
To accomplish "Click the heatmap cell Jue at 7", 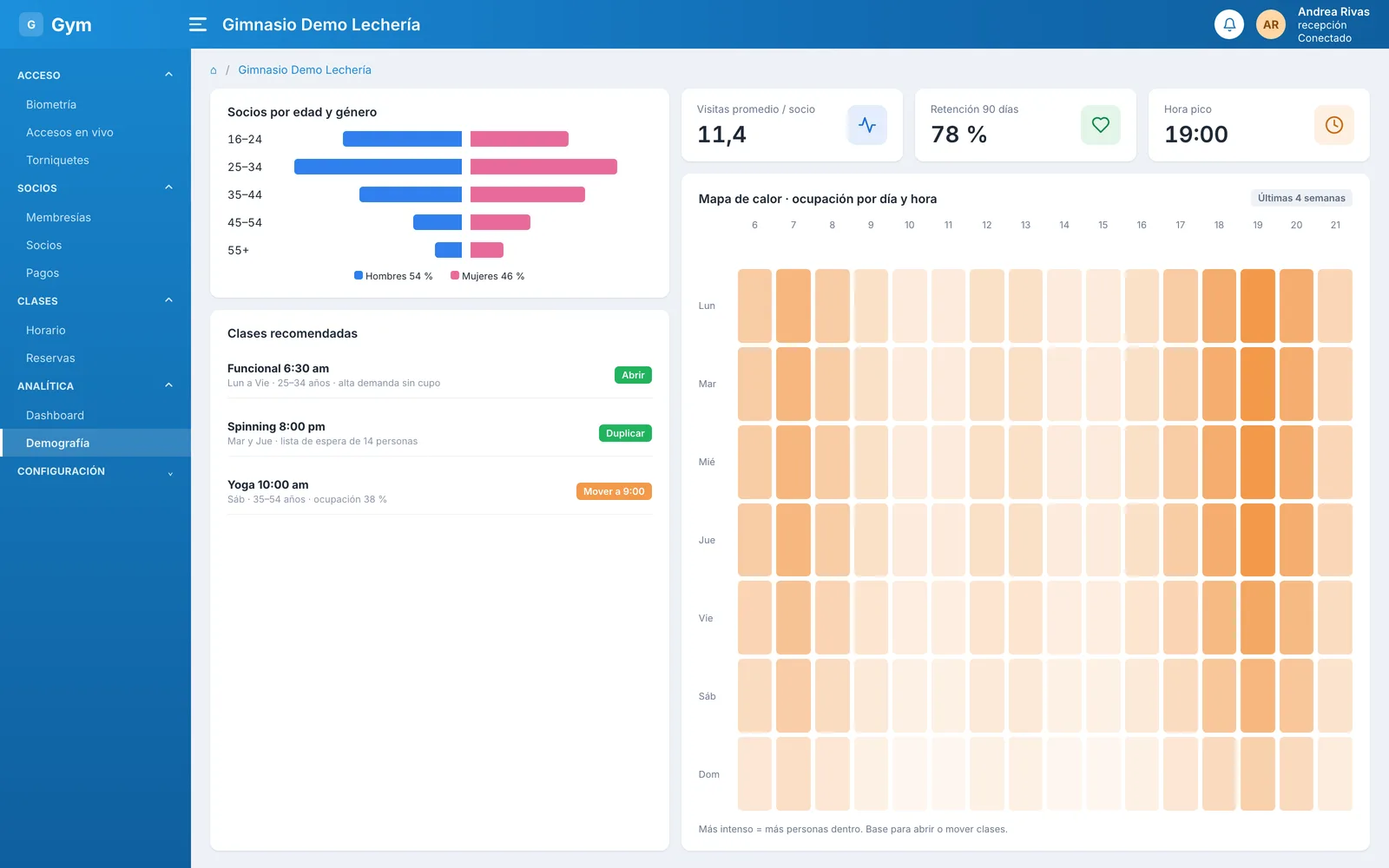I will (x=793, y=540).
